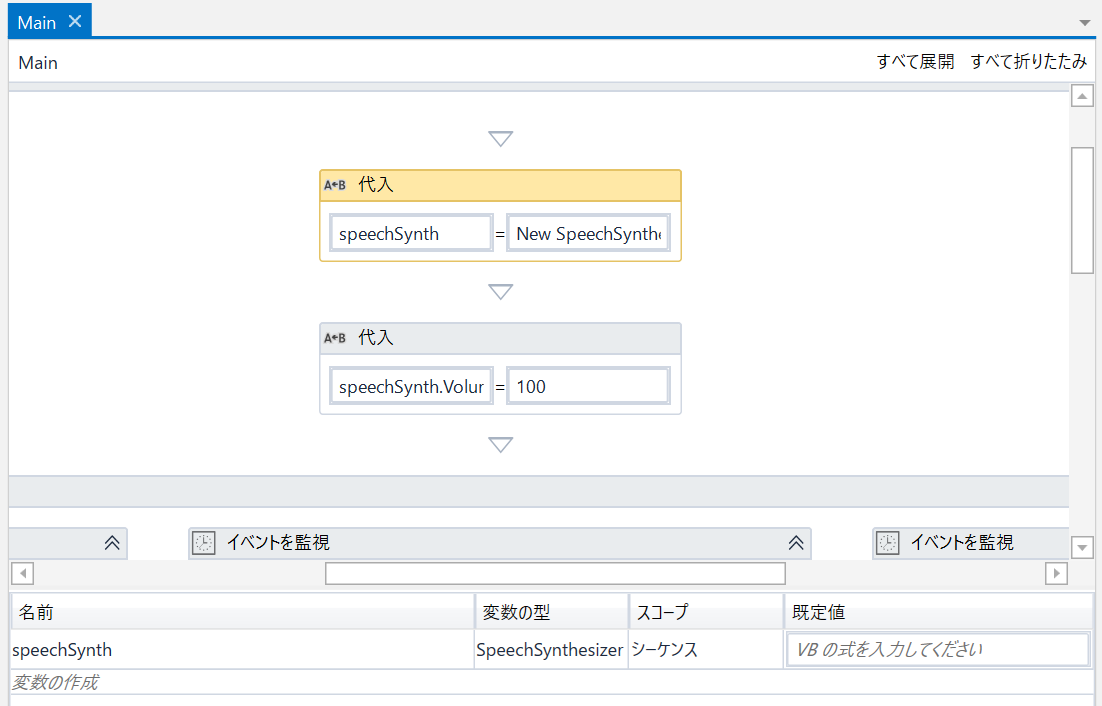The height and width of the screenshot is (706, 1102).
Task: Collapse the middle イベントを監視 activity
Action: point(796,543)
